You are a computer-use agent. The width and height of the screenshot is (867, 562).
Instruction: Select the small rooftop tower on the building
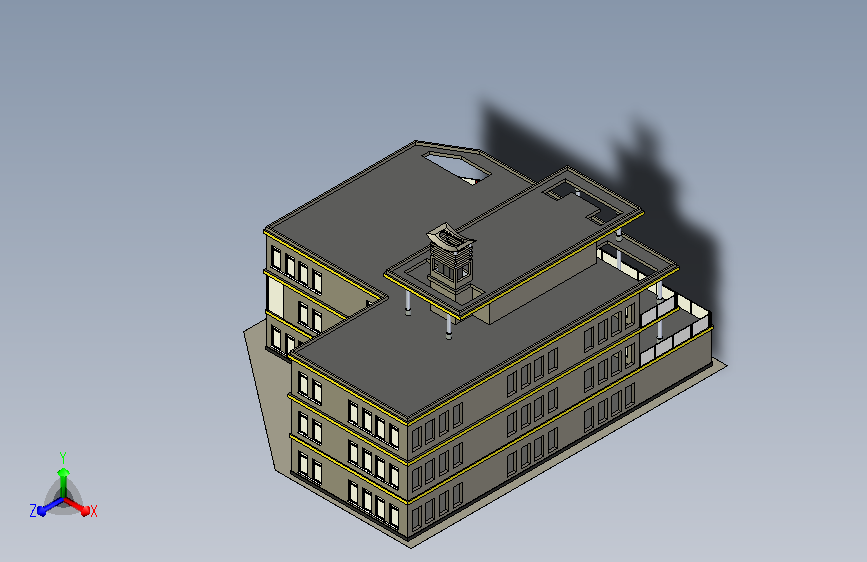coord(452,261)
